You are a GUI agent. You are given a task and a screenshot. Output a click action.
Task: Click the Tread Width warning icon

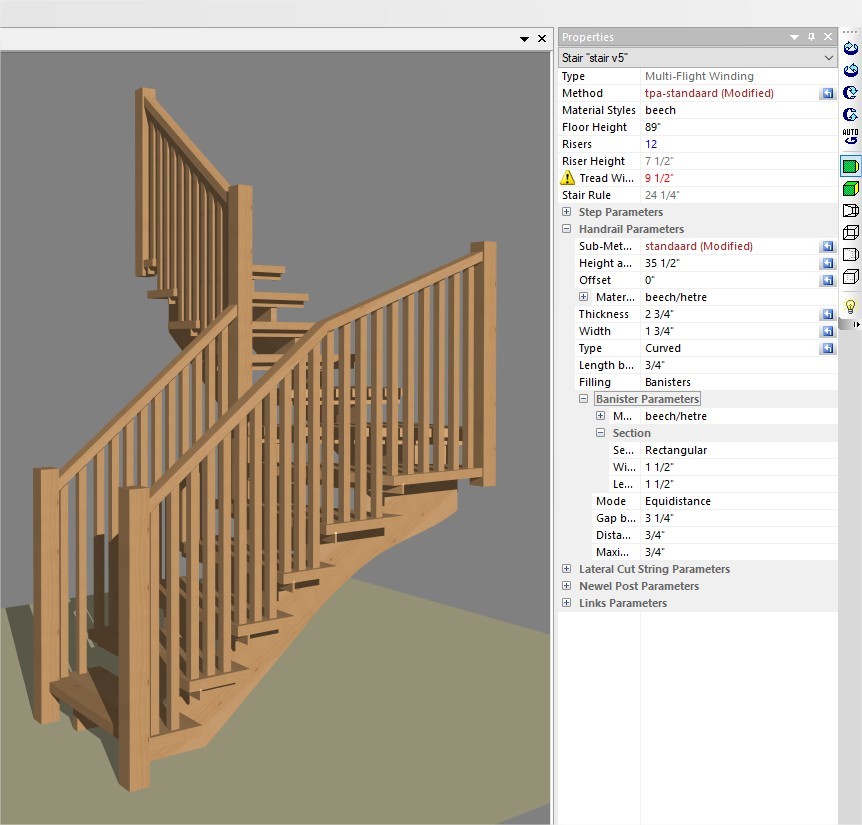click(x=567, y=178)
